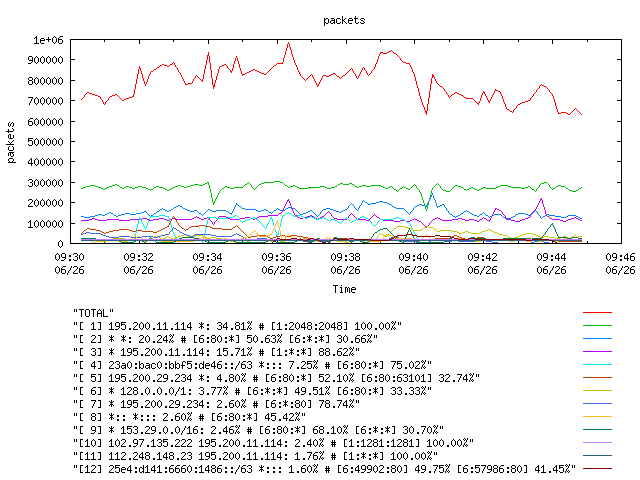Viewport: 640px width, 480px height.
Task: Click the "09:46" time tick label
Action: coord(620,257)
